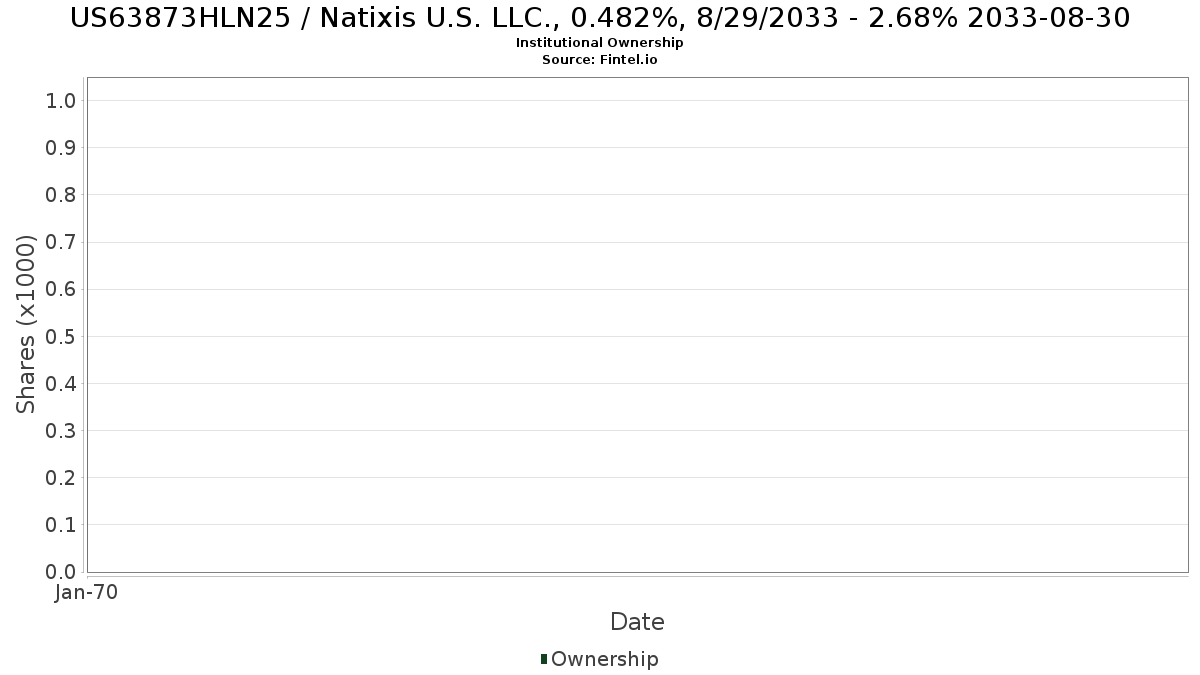Click the Jan-70 x-axis tick label

click(x=87, y=593)
